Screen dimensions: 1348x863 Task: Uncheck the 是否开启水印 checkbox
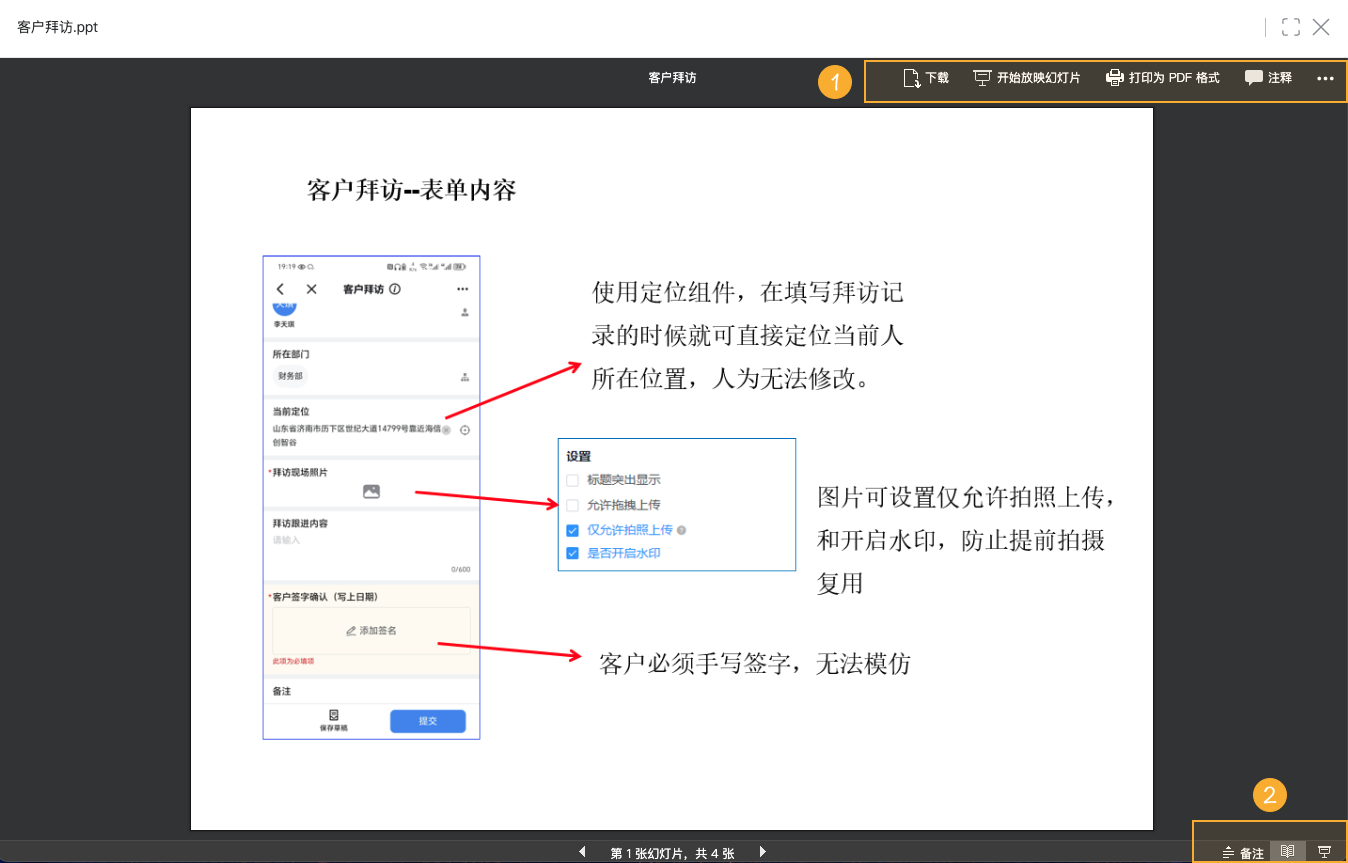pyautogui.click(x=572, y=554)
